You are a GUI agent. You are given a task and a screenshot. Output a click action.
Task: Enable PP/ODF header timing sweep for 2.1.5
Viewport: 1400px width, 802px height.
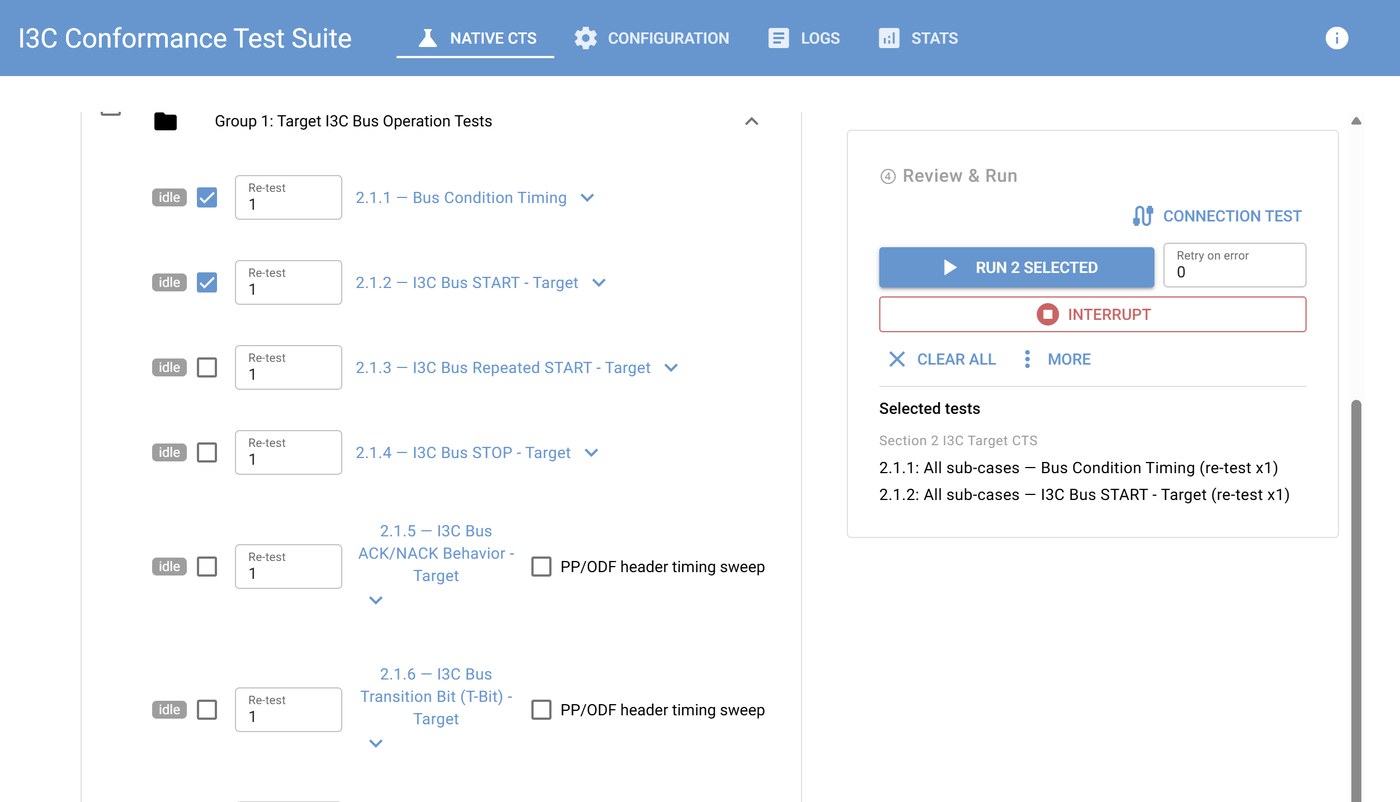(541, 567)
